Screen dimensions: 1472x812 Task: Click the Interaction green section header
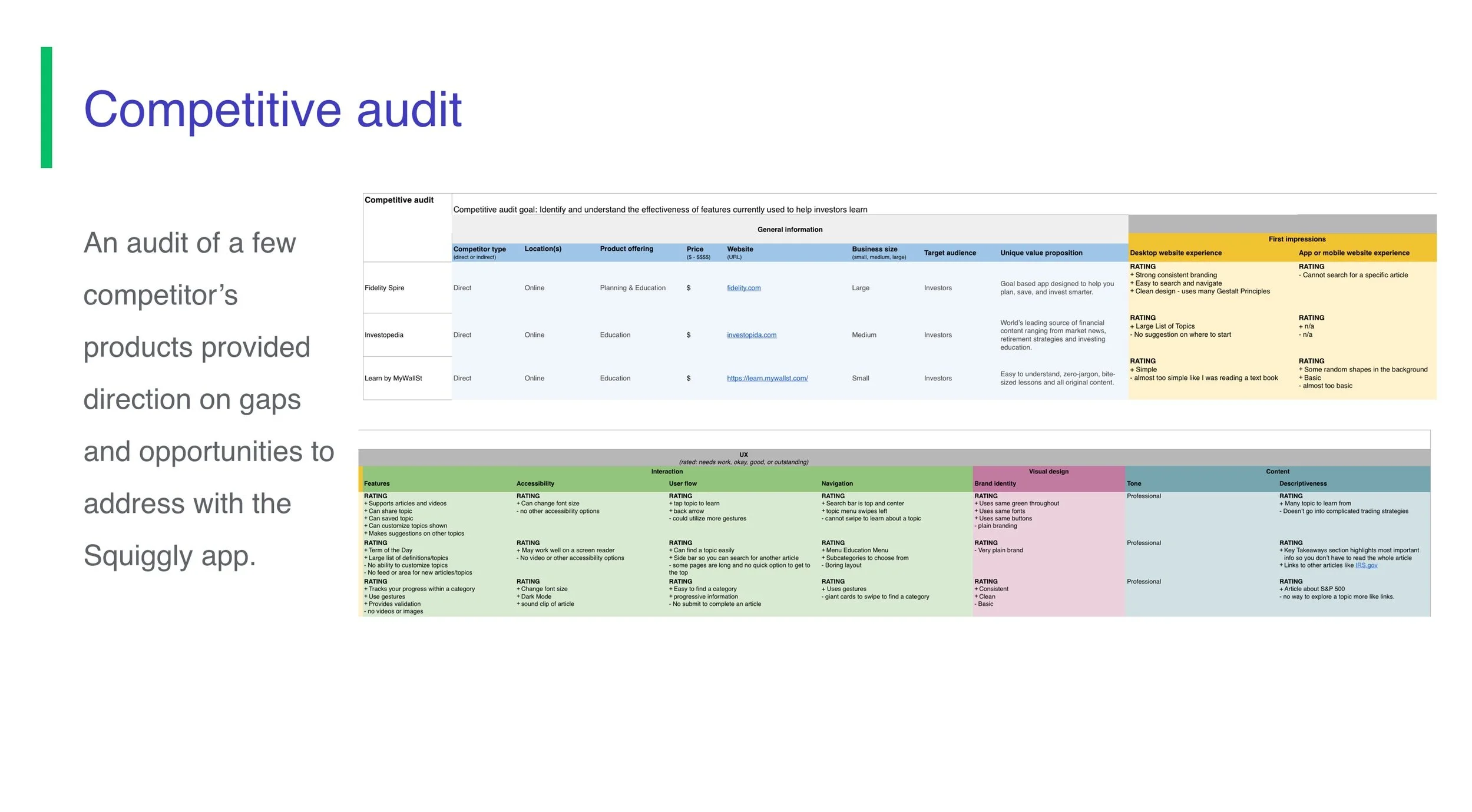click(x=667, y=472)
